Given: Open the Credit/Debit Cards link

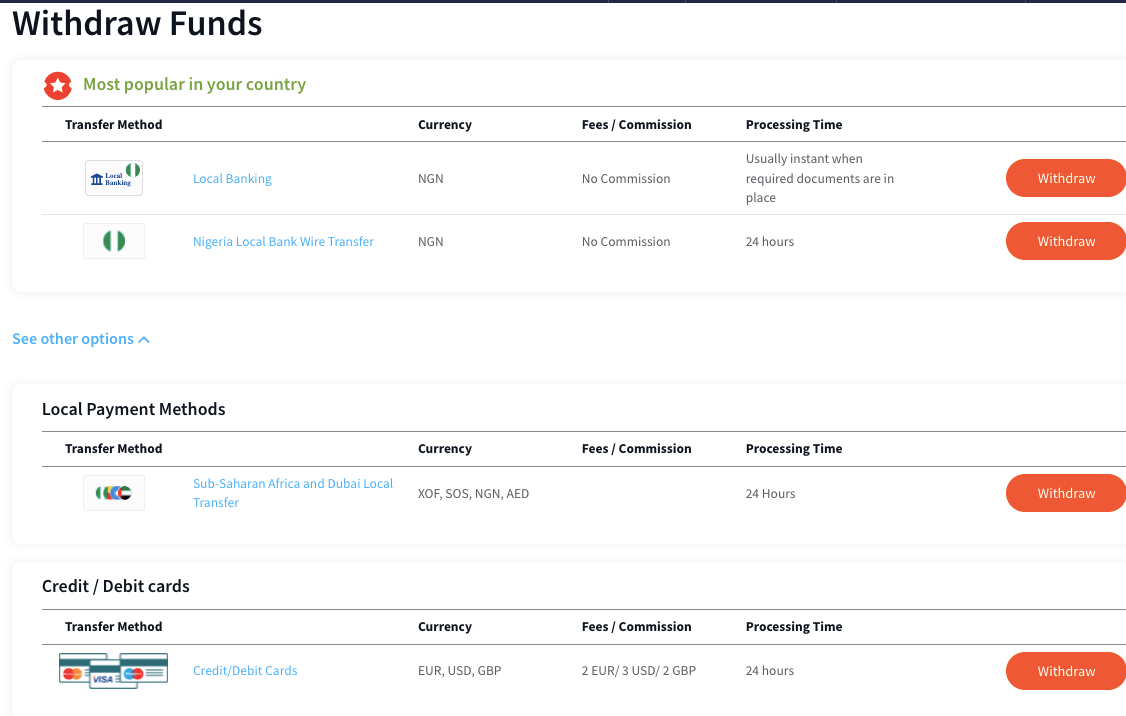Looking at the screenshot, I should pos(245,671).
